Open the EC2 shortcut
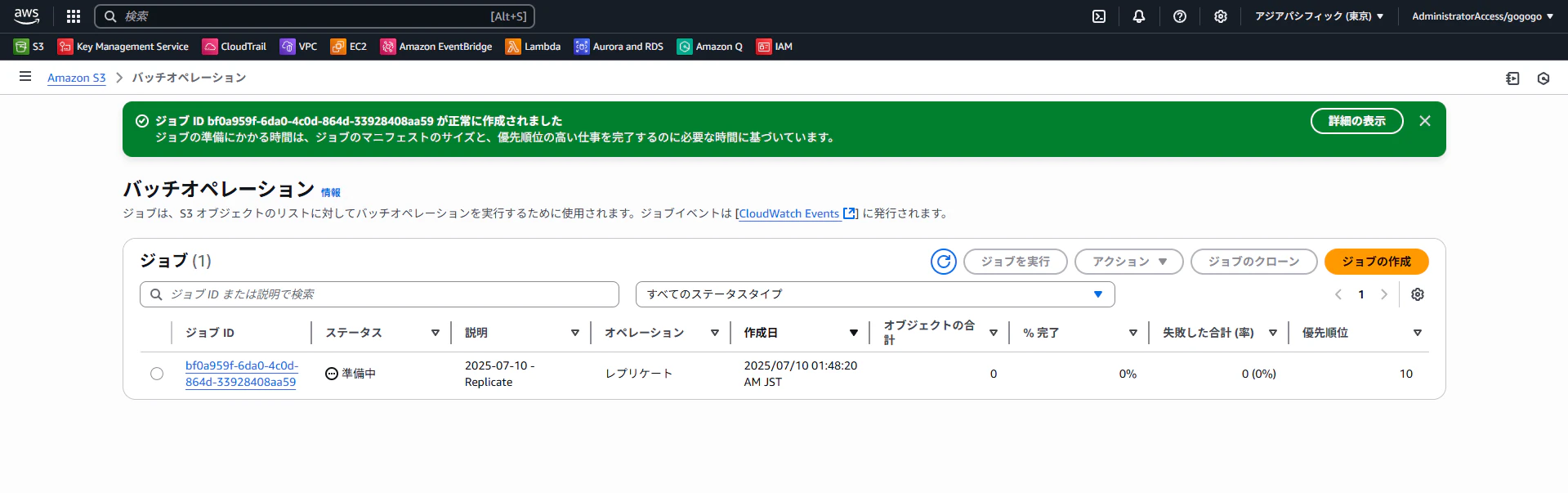The height and width of the screenshot is (493, 1568). click(349, 47)
